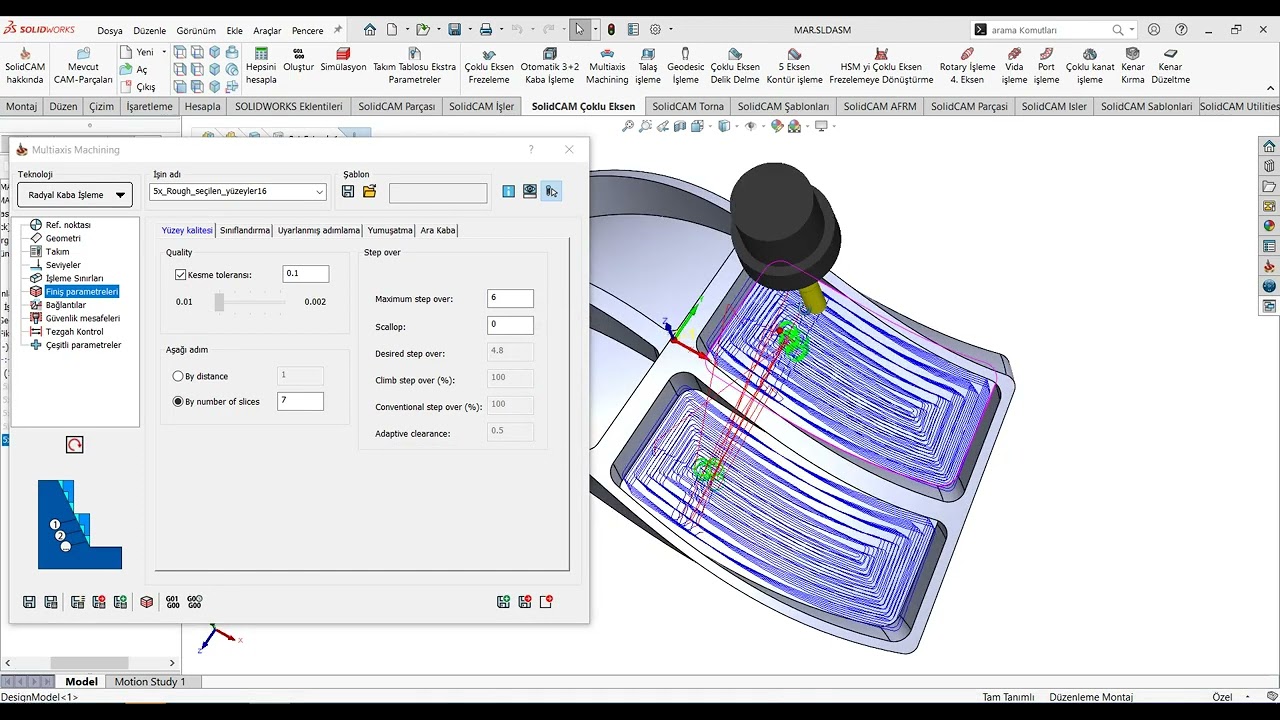Click the Help question mark in dialog
1280x720 pixels.
[531, 149]
